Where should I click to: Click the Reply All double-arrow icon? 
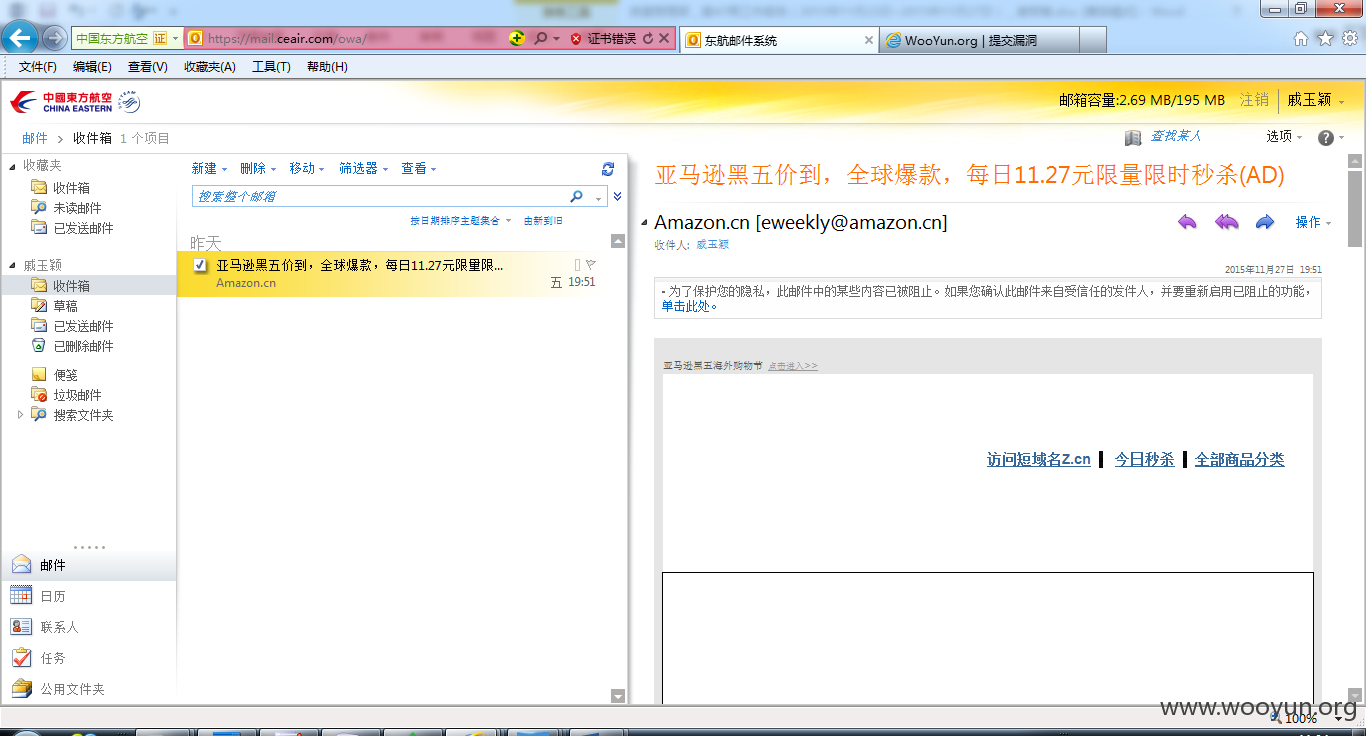[1226, 222]
